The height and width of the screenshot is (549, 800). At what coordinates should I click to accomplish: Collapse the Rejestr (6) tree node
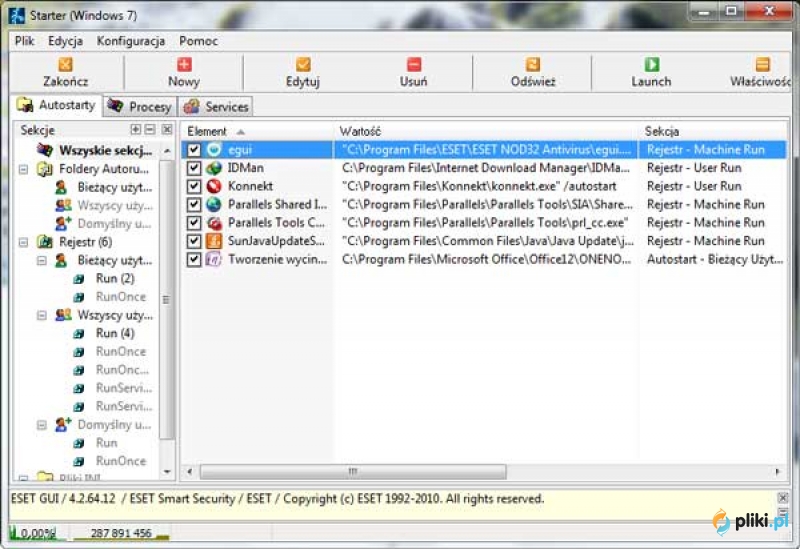(23, 242)
